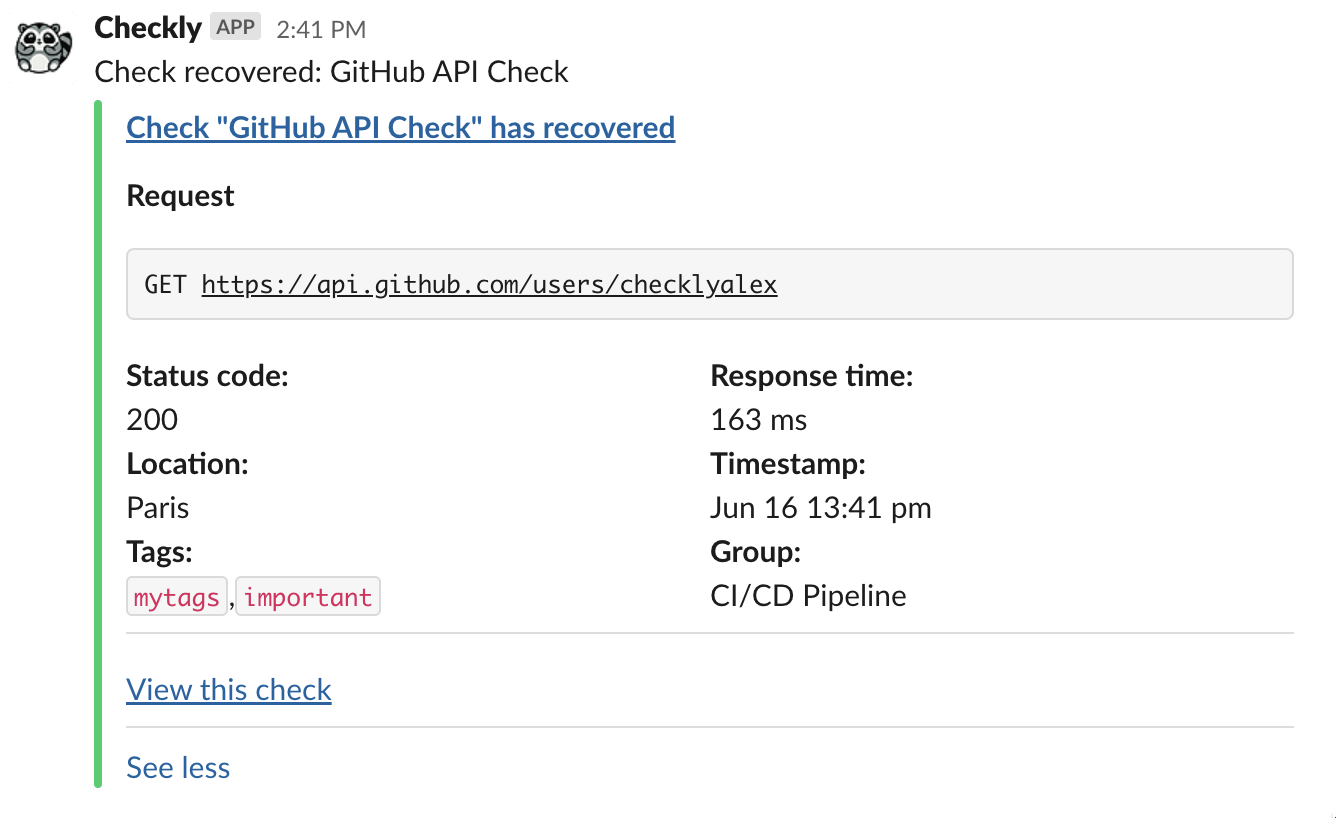Click the 'mytags' tag chip
The image size is (1336, 818).
(176, 595)
